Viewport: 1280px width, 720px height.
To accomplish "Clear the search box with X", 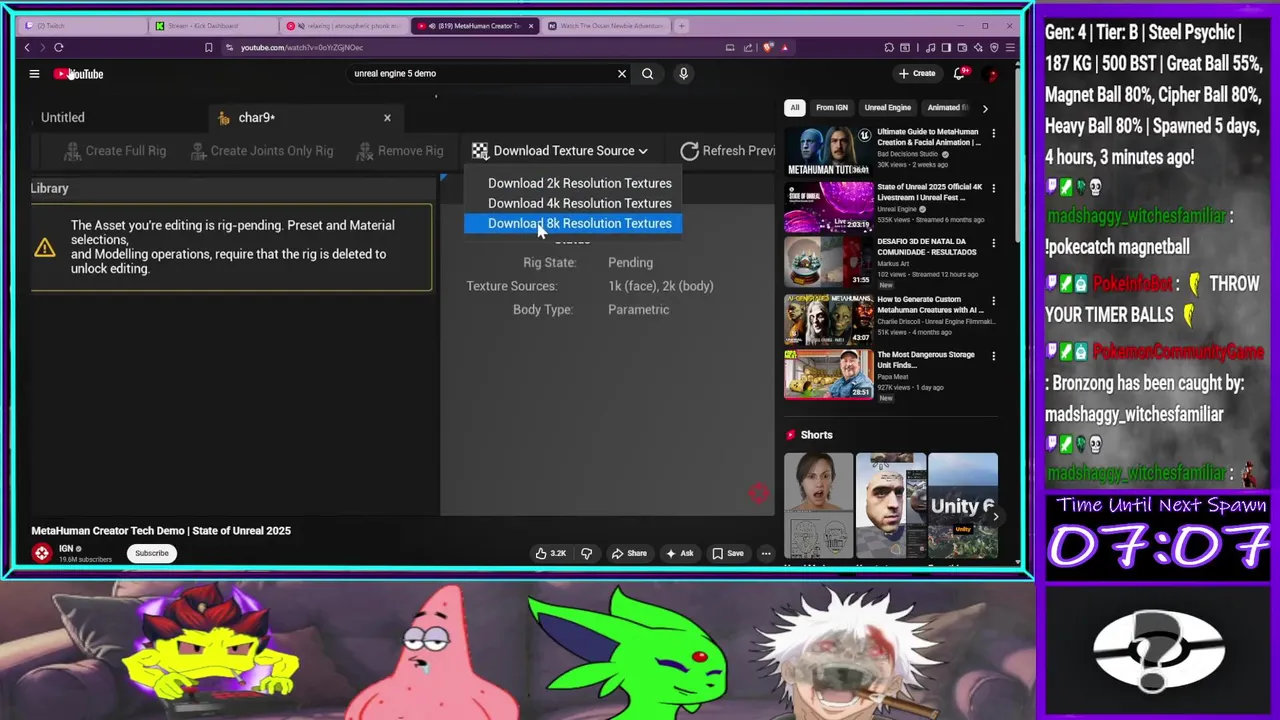I will (x=622, y=73).
